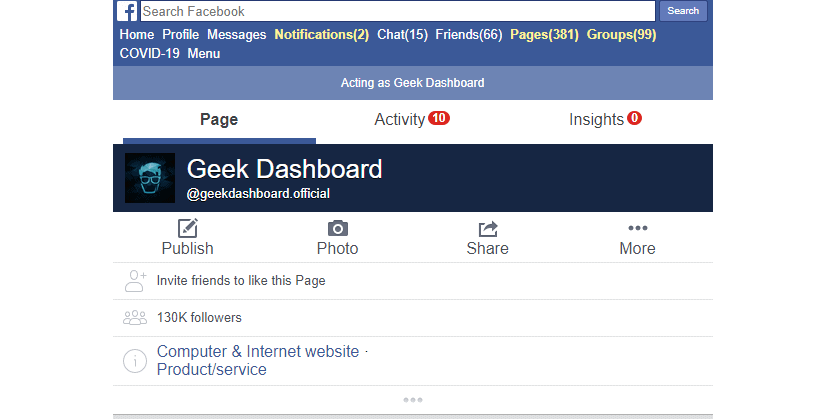Click the Search Facebook input field
Image resolution: width=816 pixels, height=419 pixels.
click(x=398, y=11)
